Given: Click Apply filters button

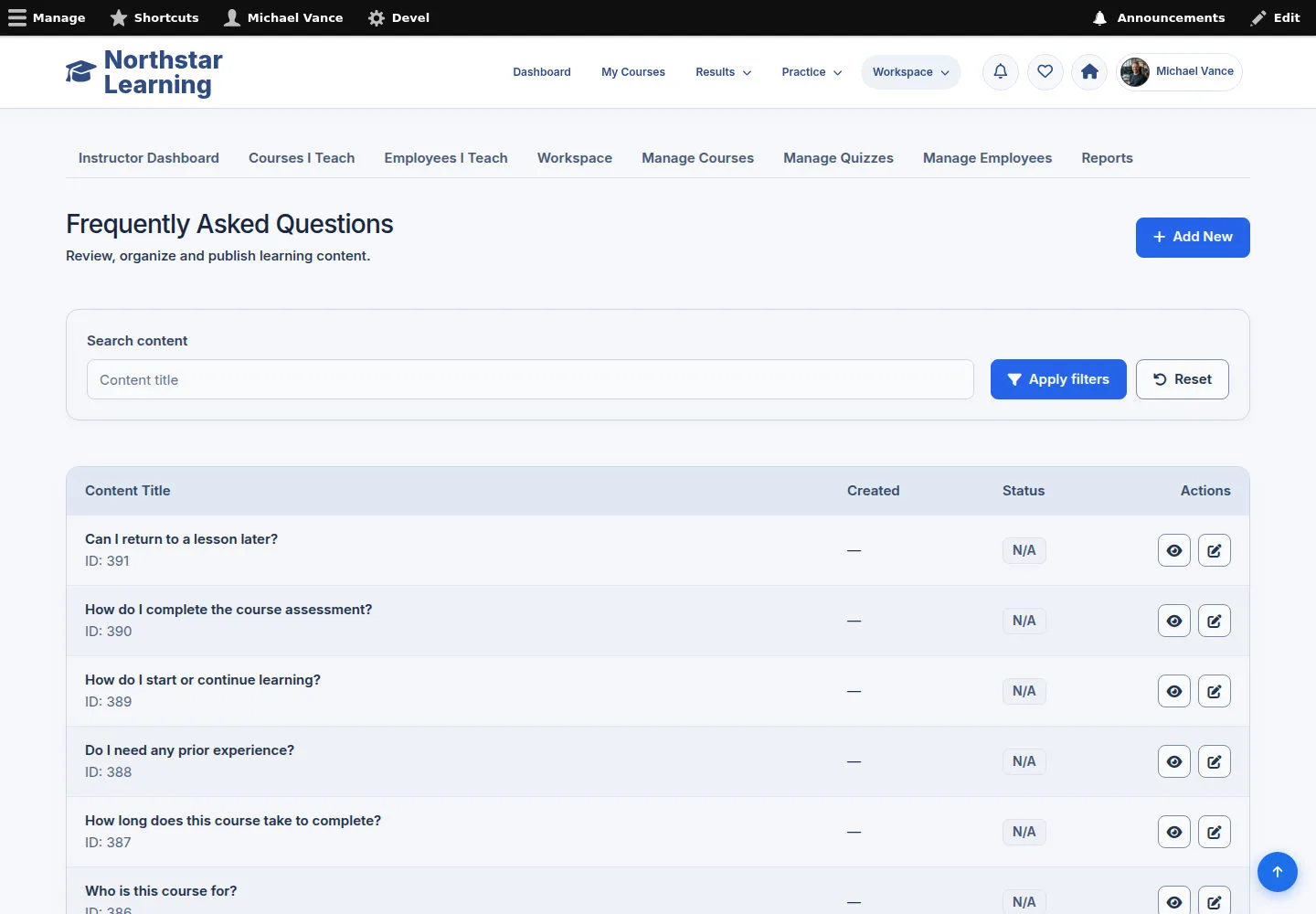Looking at the screenshot, I should [x=1058, y=379].
